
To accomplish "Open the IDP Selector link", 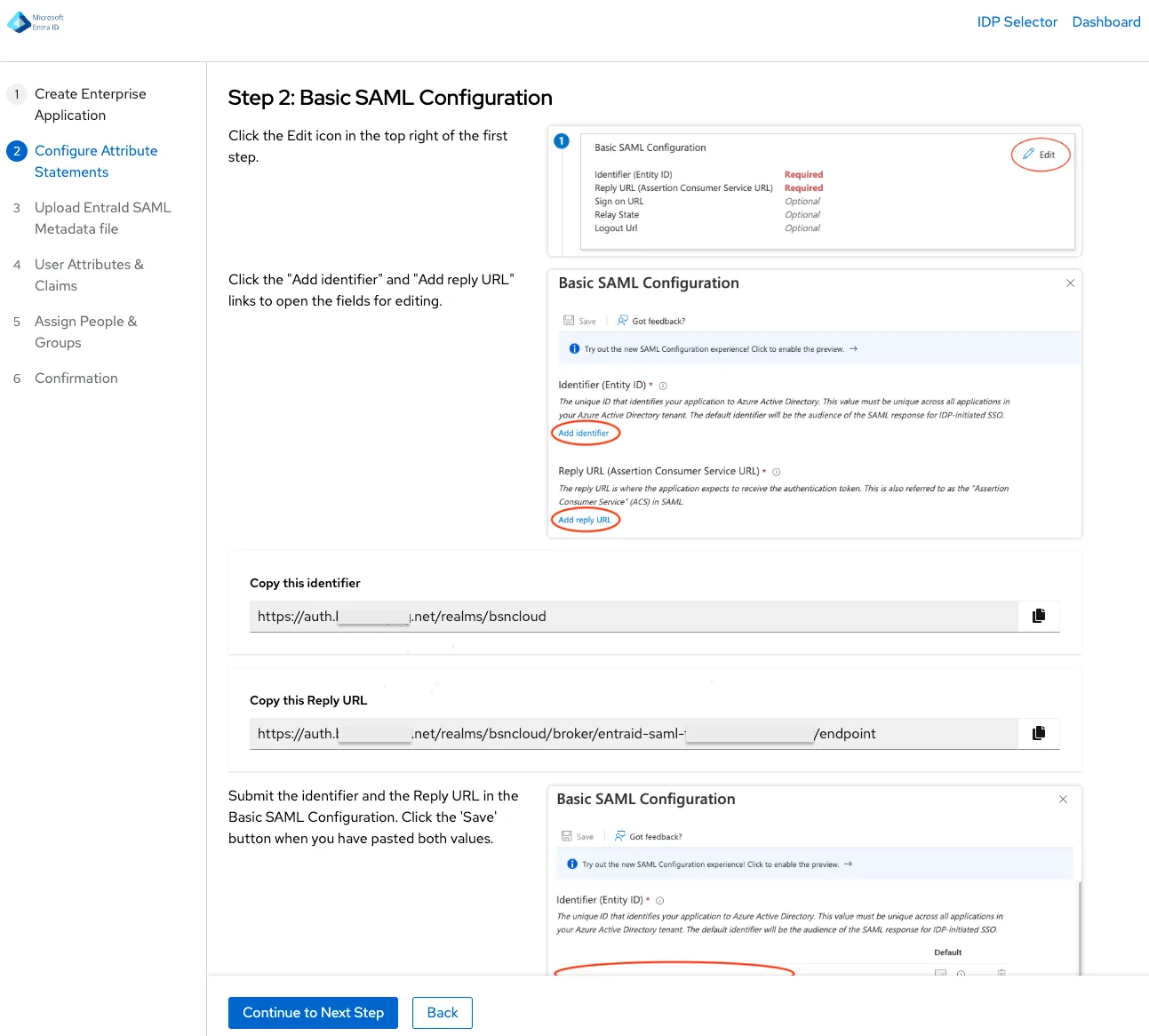I will point(1017,22).
